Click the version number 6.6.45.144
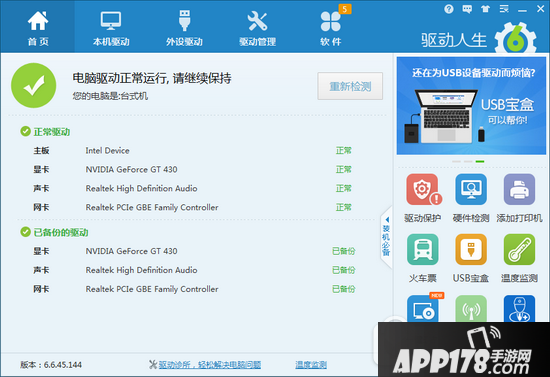The height and width of the screenshot is (377, 550). pos(63,365)
